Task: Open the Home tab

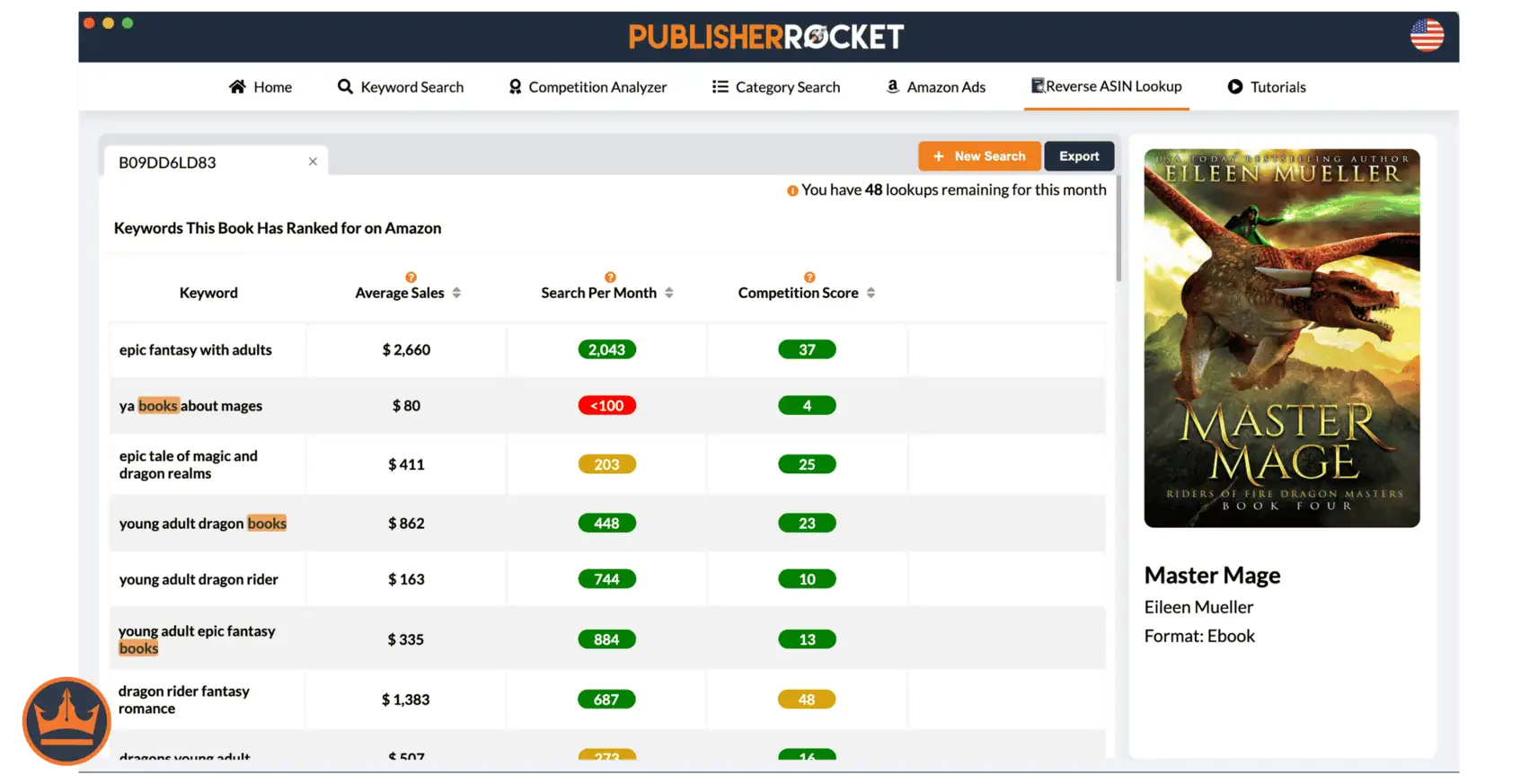Action: pyautogui.click(x=261, y=87)
